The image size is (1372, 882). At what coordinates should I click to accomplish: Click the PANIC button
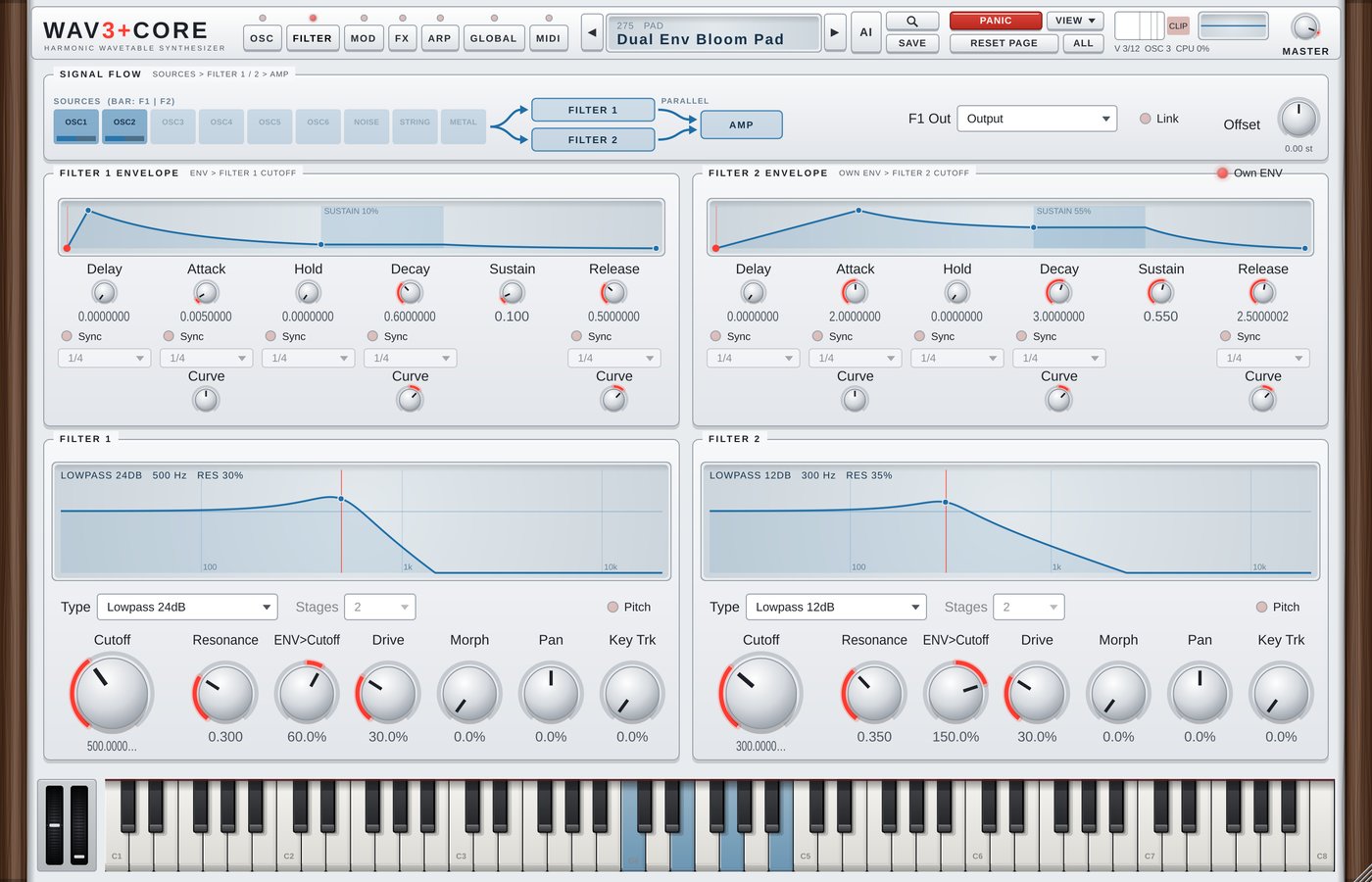coord(996,21)
